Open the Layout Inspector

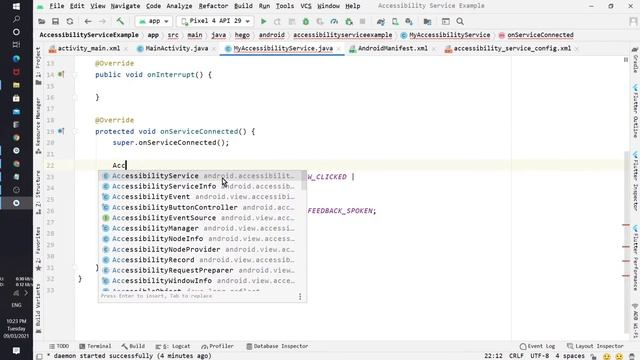[x=595, y=346]
